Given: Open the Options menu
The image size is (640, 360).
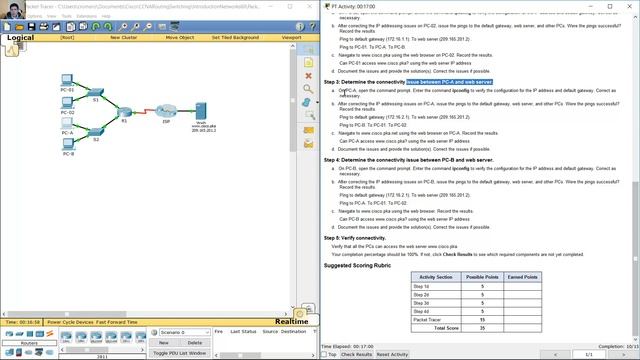Looking at the screenshot, I should [34, 16].
